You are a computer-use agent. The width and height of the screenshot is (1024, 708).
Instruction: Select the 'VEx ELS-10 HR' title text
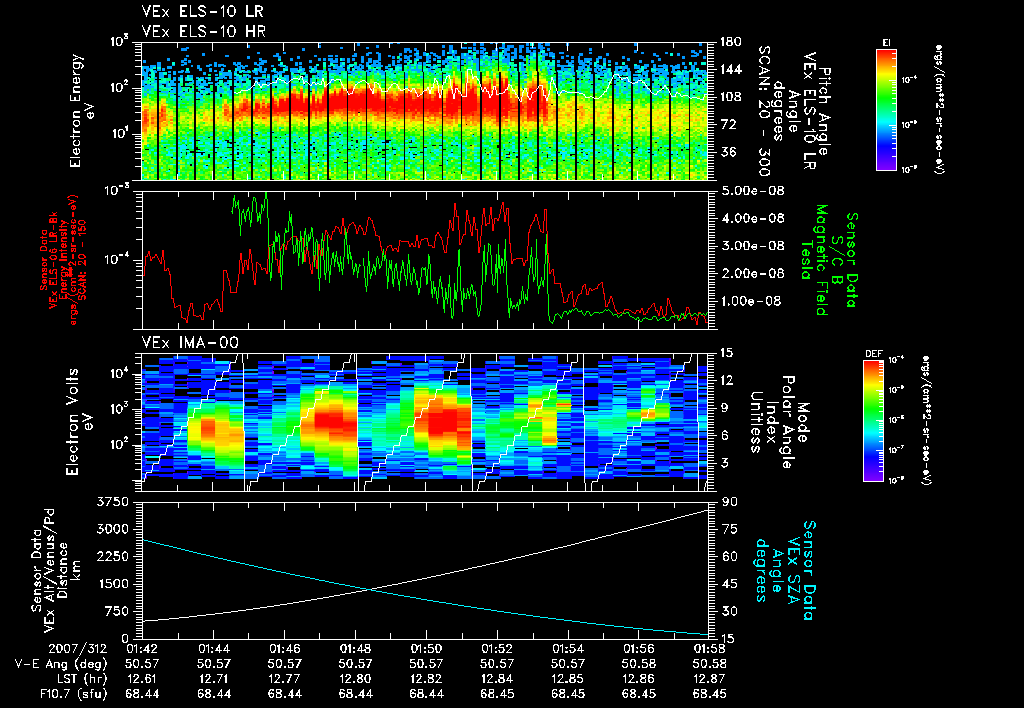point(204,31)
